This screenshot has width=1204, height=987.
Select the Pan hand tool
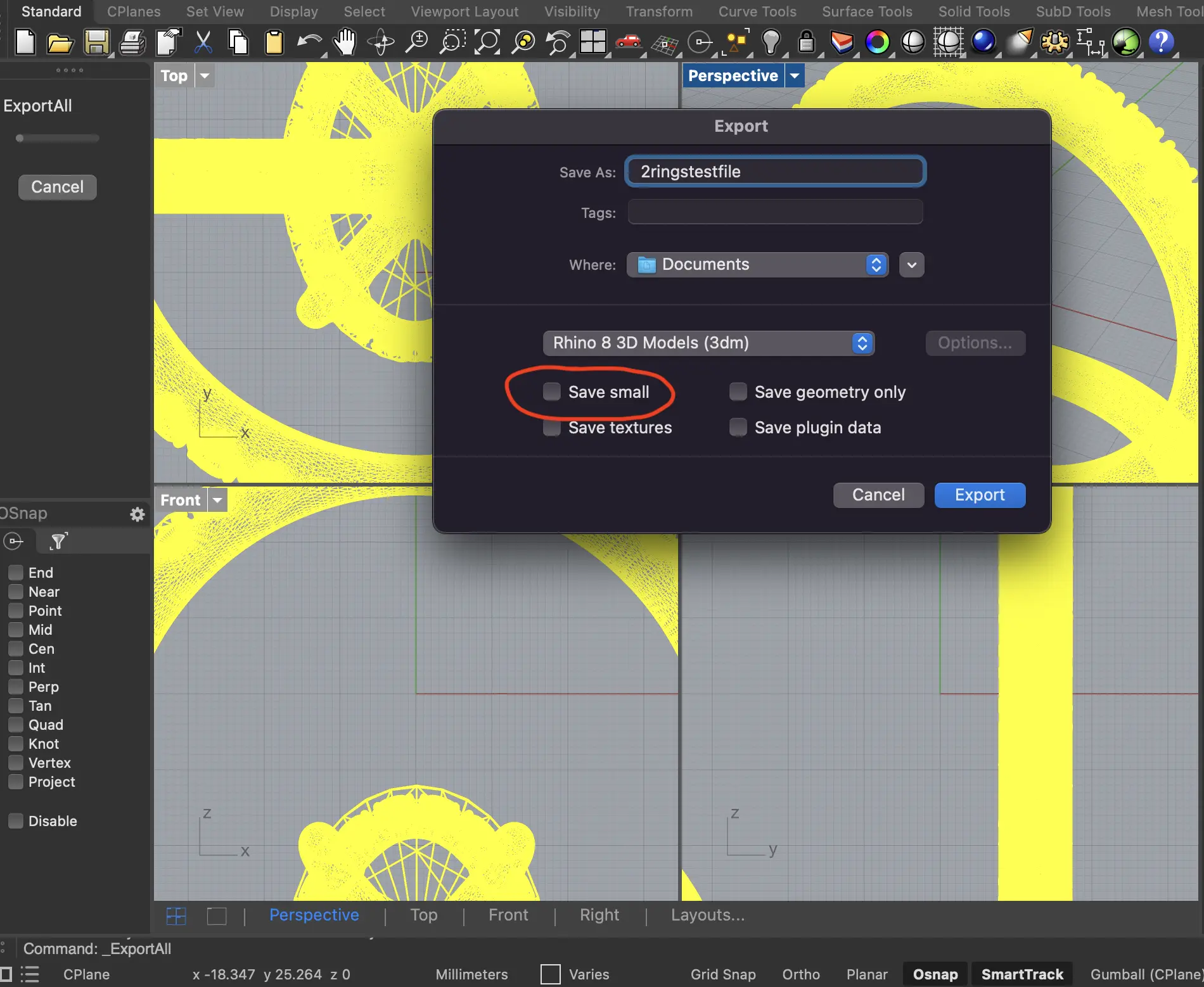click(x=345, y=42)
